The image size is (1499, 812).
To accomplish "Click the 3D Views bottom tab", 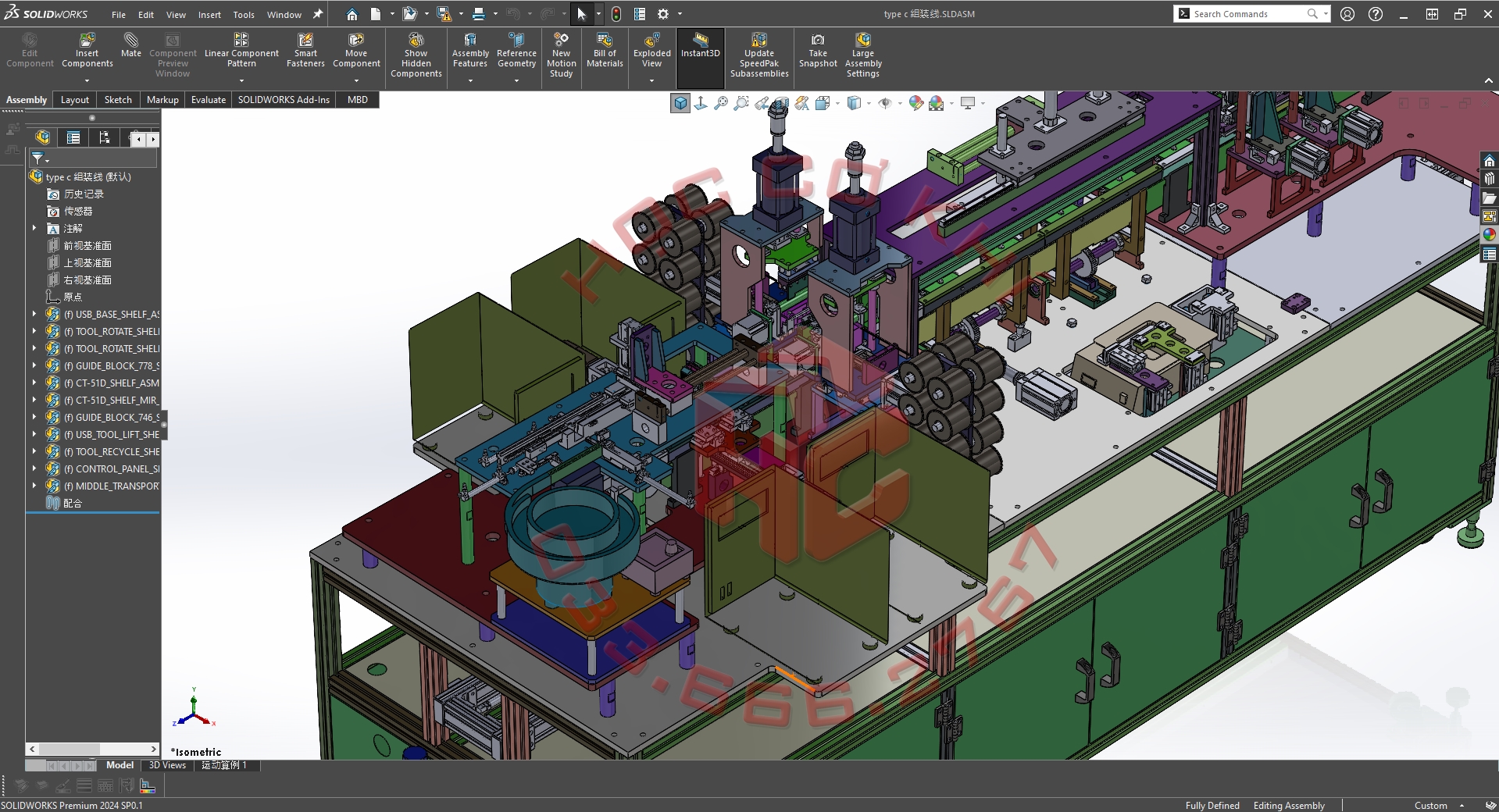I will pos(167,765).
